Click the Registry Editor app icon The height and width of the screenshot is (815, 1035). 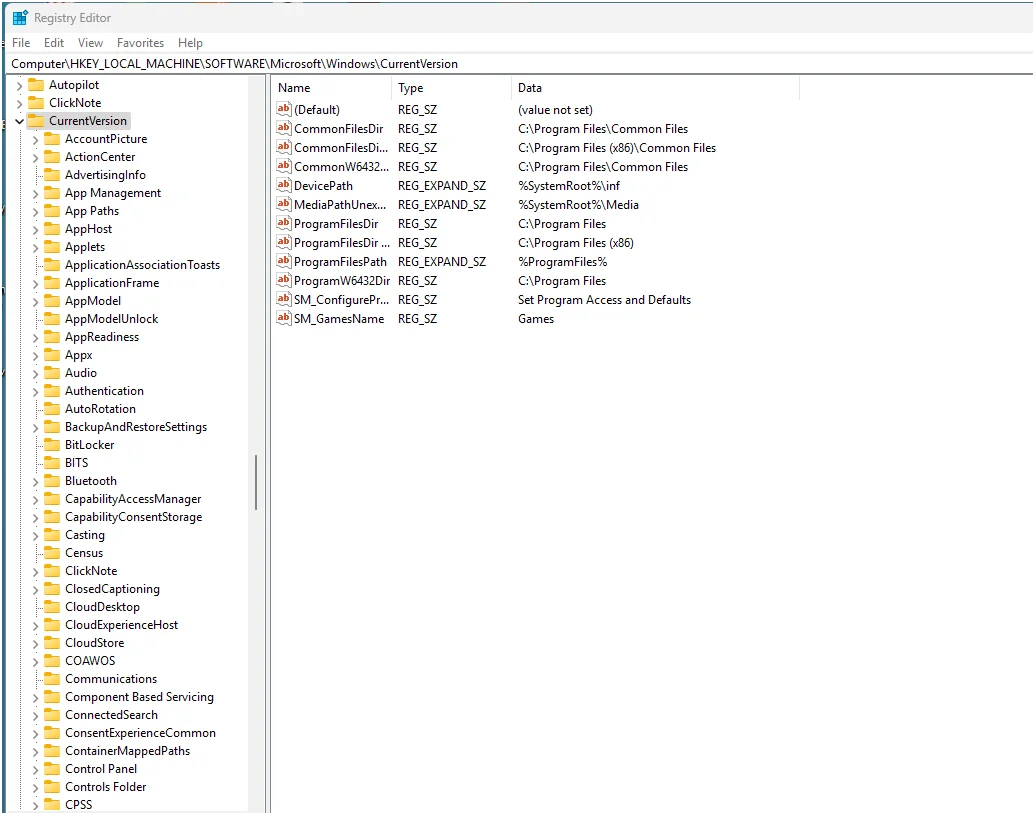point(20,18)
